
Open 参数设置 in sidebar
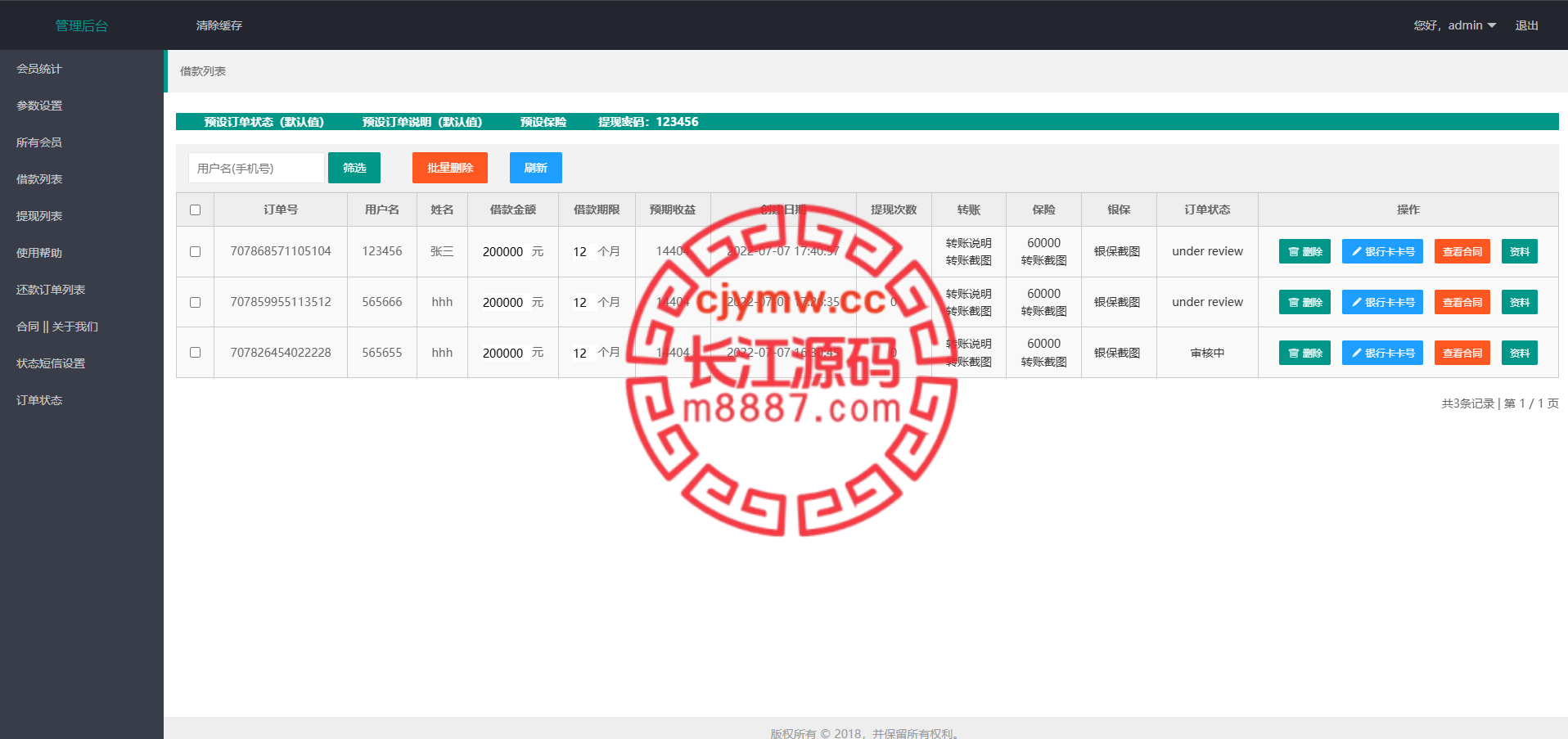[39, 106]
